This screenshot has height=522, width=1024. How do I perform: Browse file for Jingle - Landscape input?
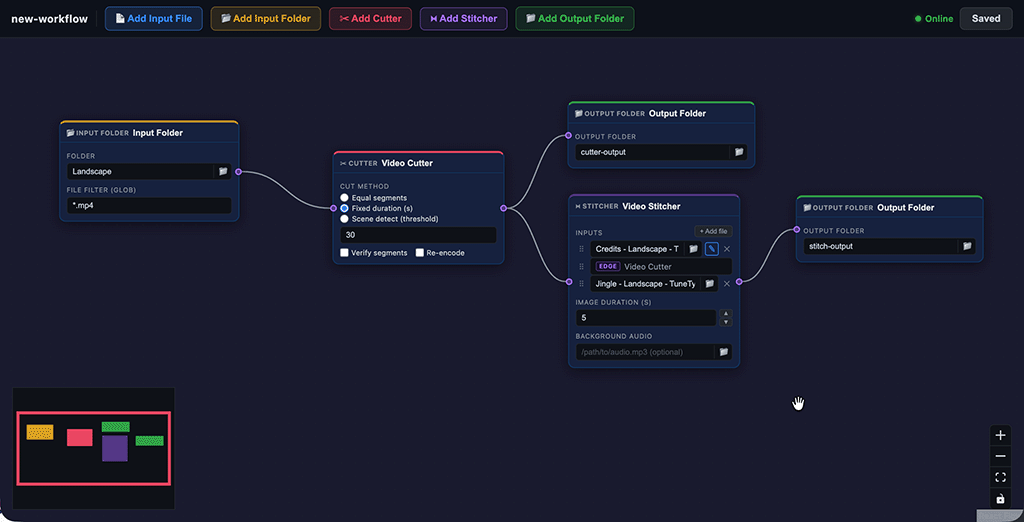709,284
